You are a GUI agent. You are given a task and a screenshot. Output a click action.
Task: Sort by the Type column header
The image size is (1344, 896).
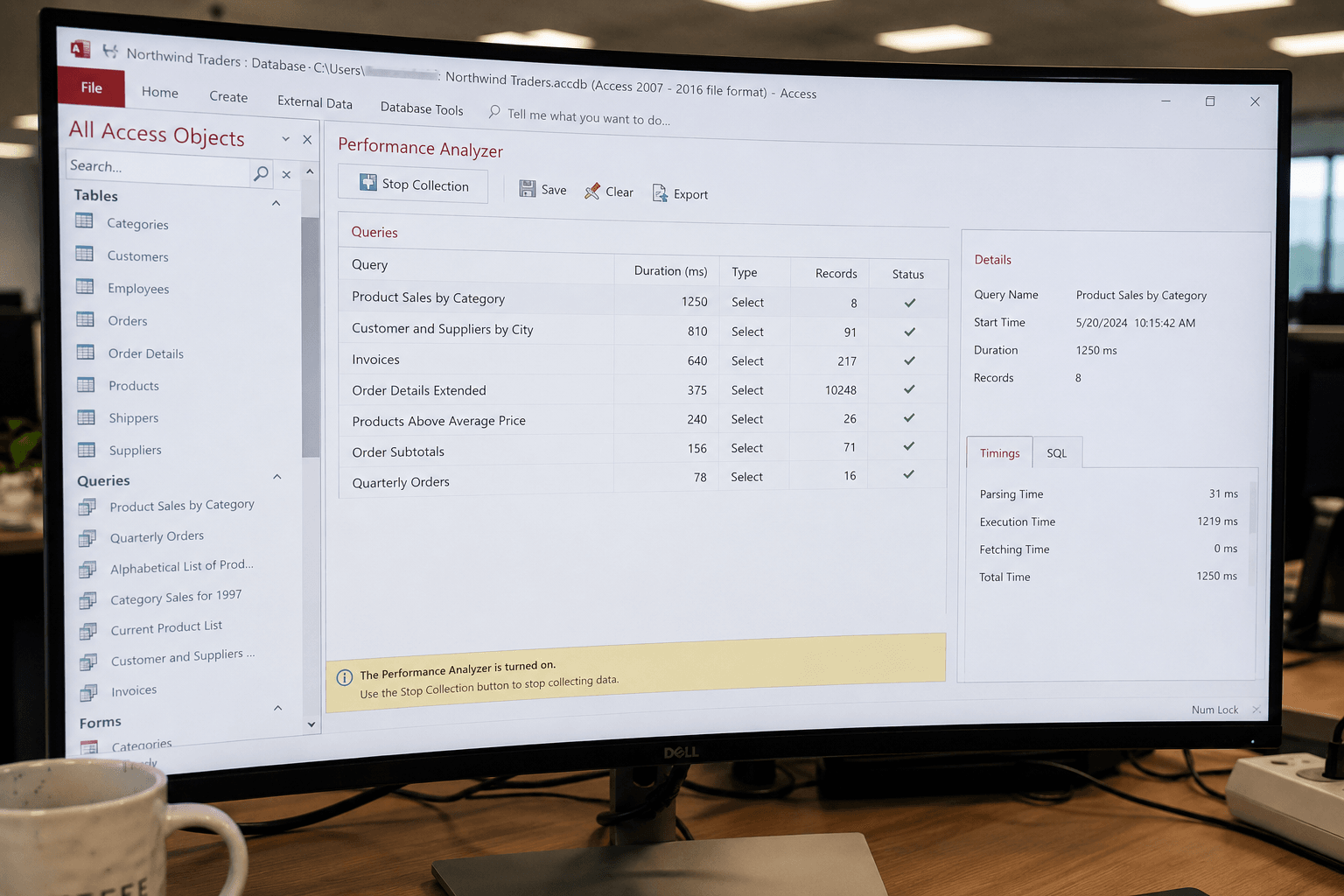(745, 272)
